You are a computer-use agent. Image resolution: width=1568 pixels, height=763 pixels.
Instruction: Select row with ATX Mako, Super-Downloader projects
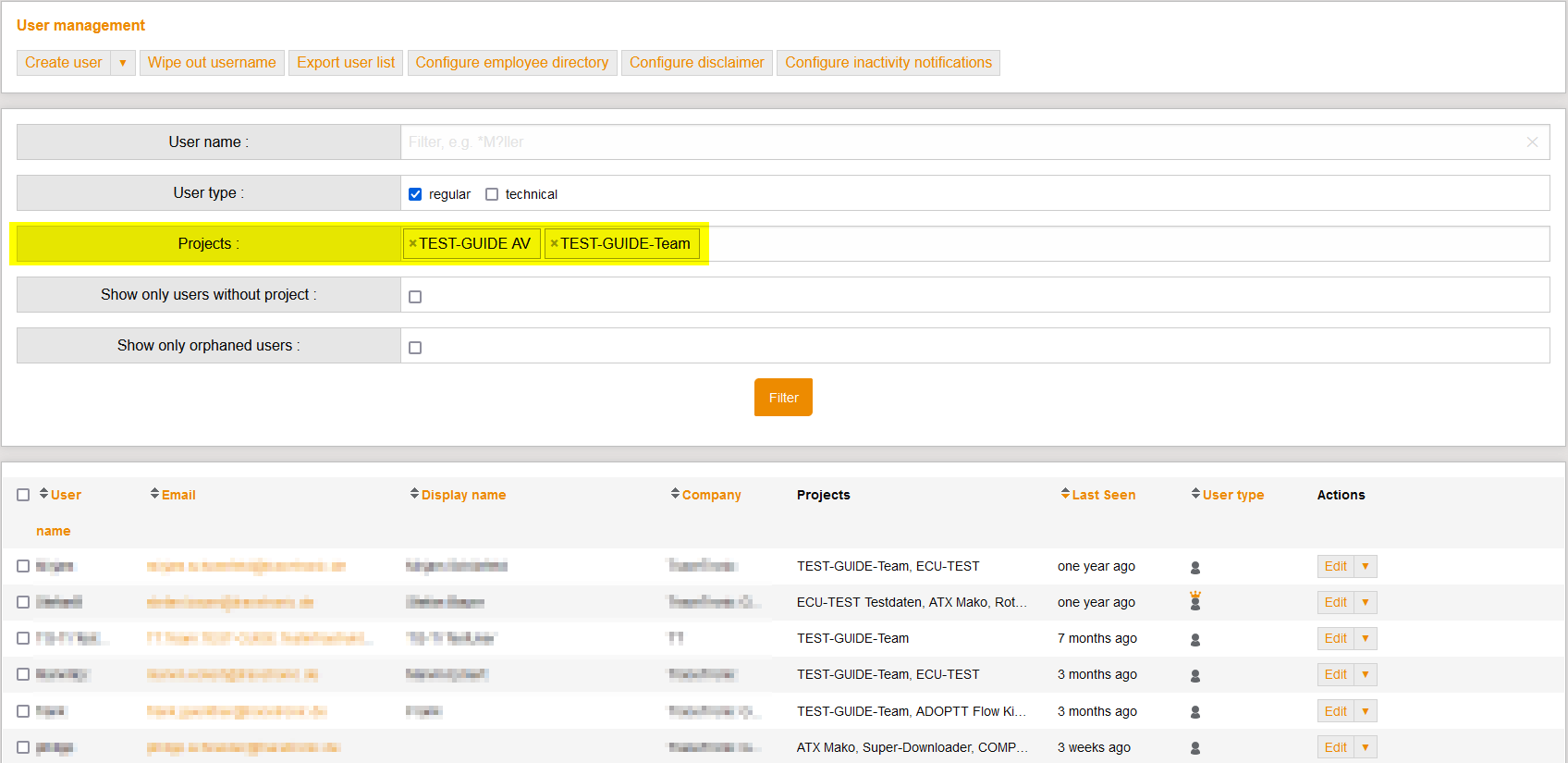pyautogui.click(x=23, y=747)
